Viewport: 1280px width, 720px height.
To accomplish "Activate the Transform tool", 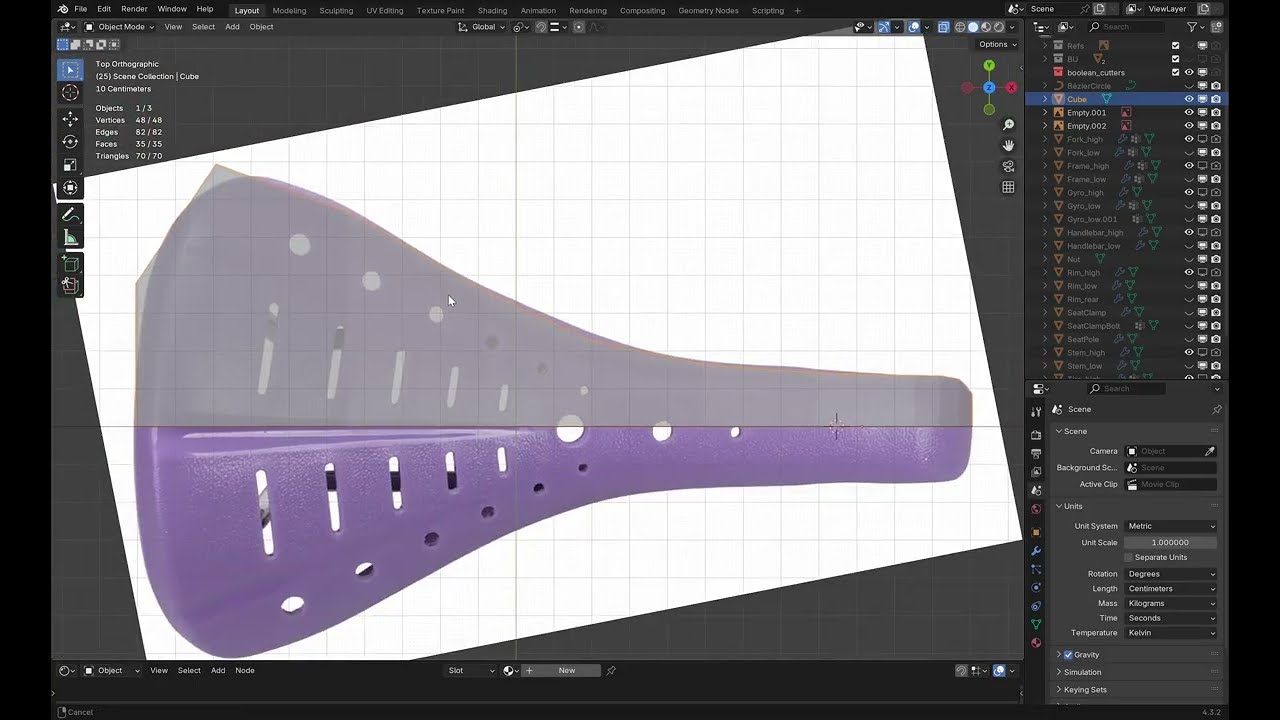I will point(70,188).
